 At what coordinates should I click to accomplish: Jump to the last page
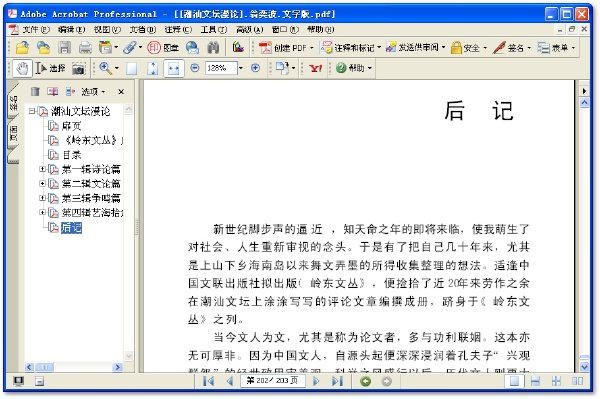click(x=337, y=381)
